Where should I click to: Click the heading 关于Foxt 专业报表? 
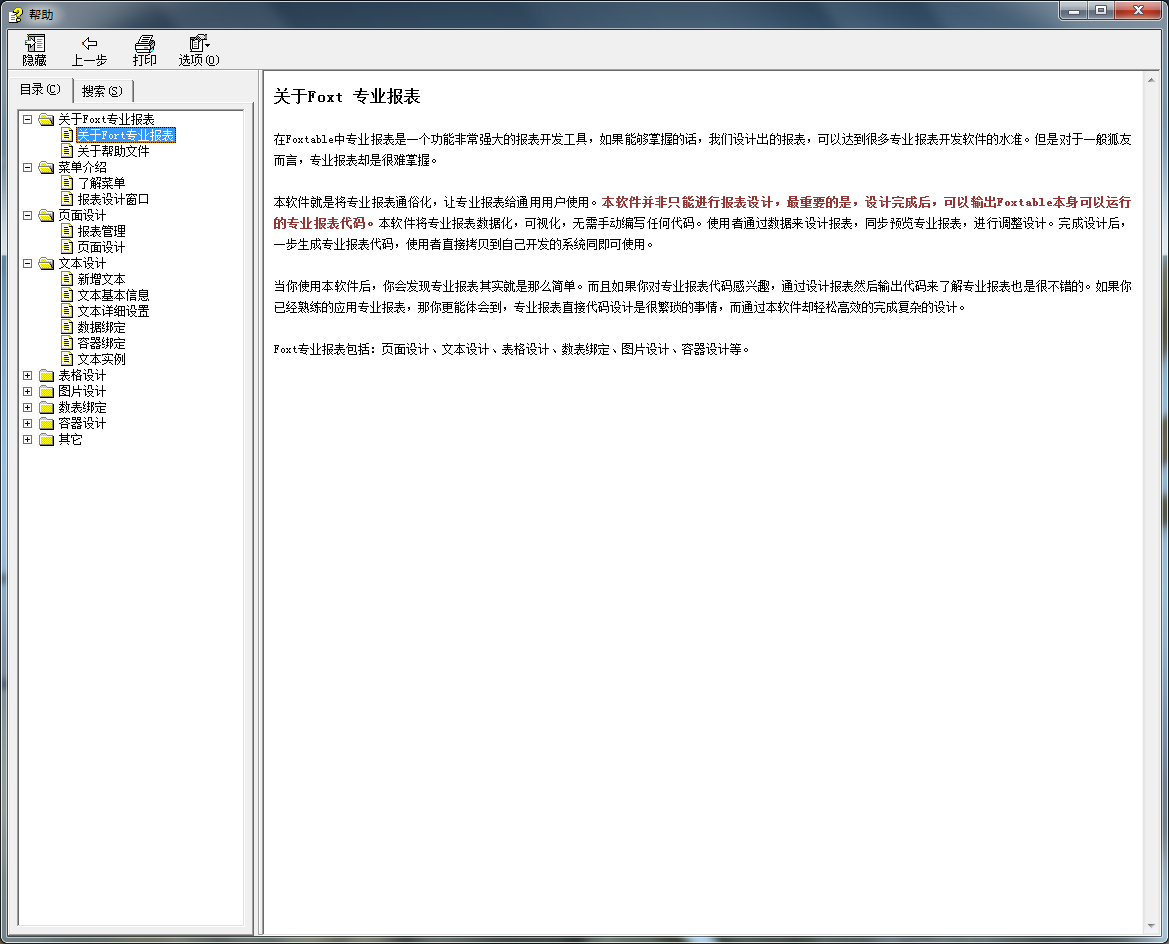[x=347, y=96]
